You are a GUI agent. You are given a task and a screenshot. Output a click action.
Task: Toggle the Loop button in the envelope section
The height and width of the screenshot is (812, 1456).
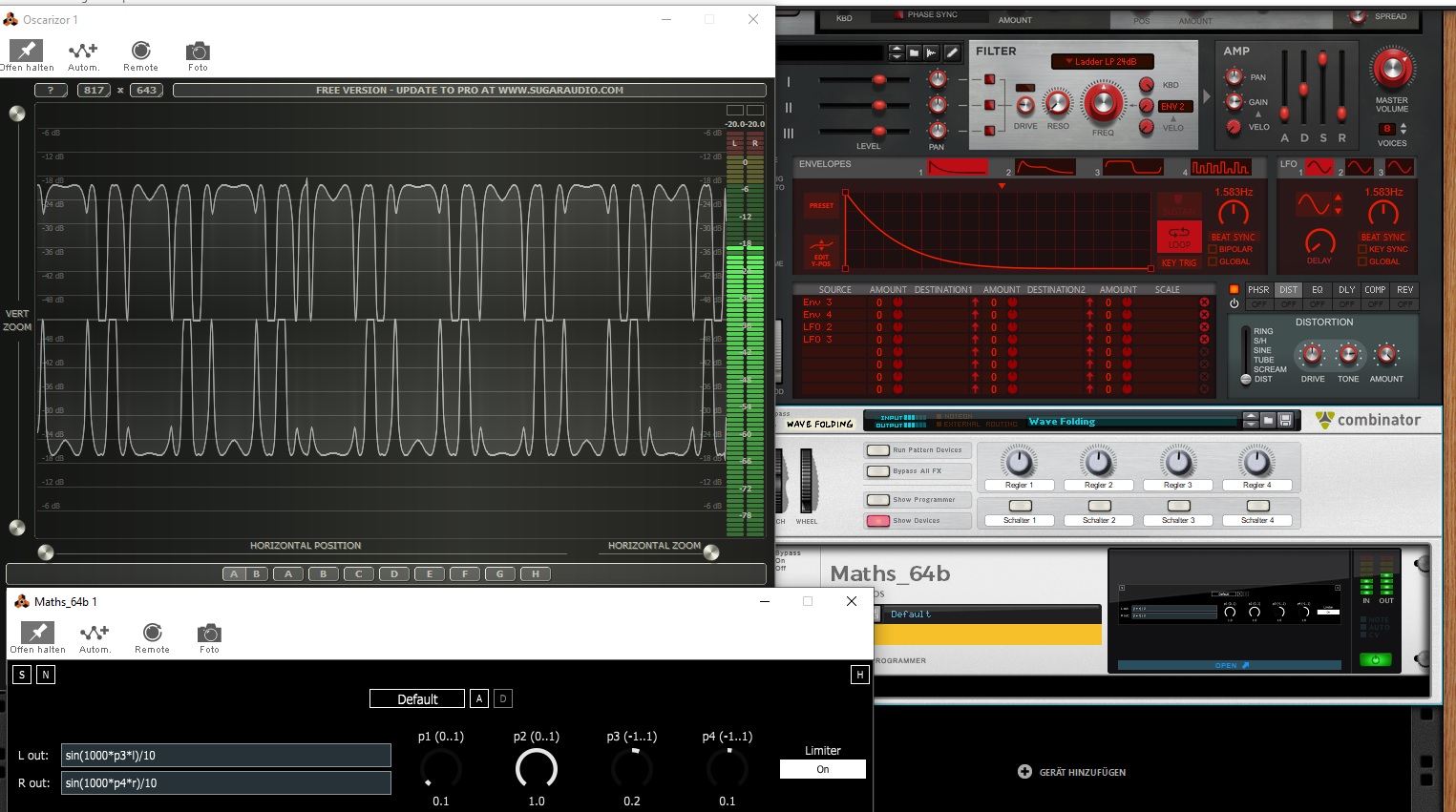point(1179,237)
